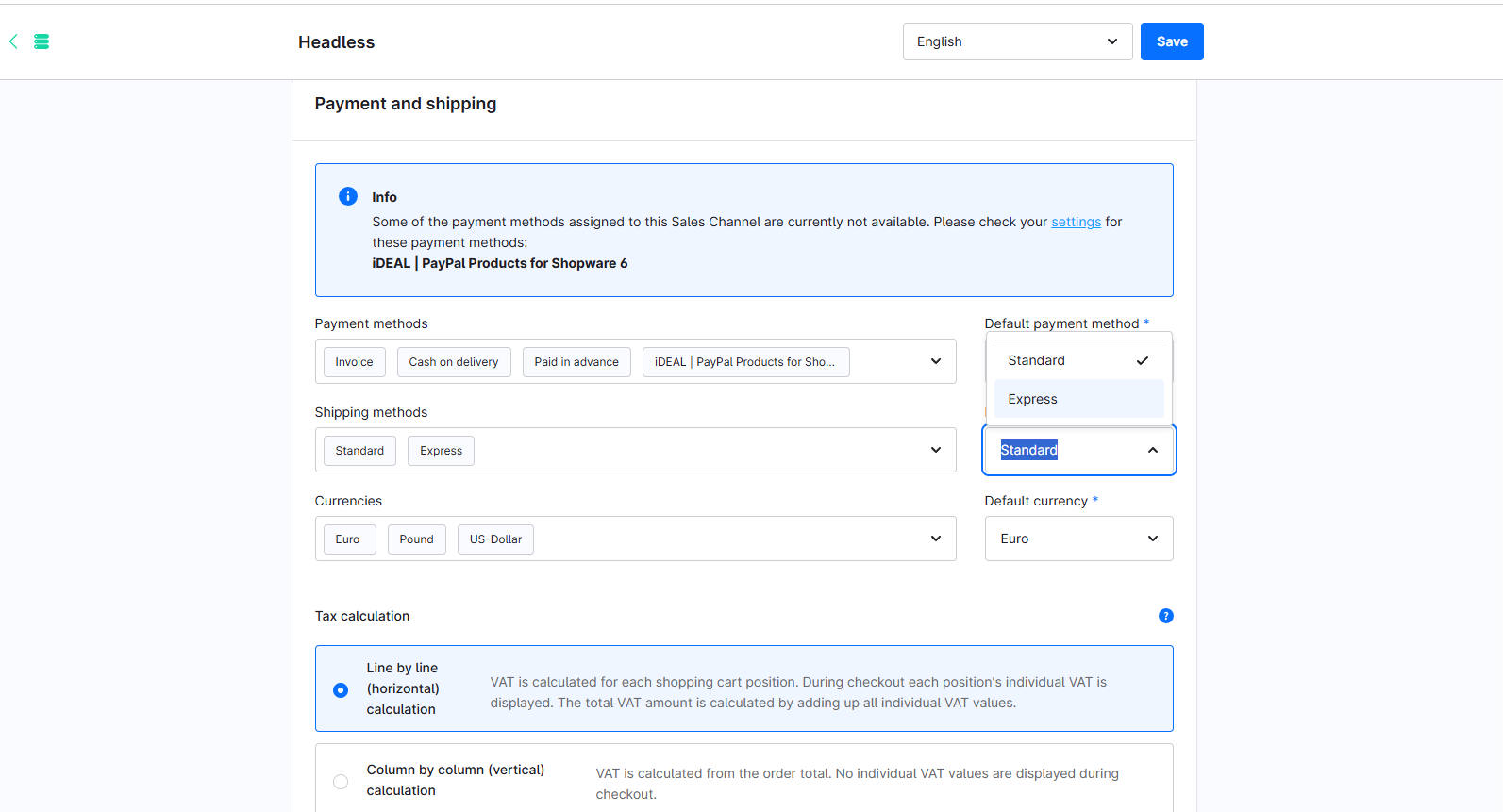Open the green stacked-layers sales channel icon
Viewport: 1503px width, 812px height.
tap(42, 41)
